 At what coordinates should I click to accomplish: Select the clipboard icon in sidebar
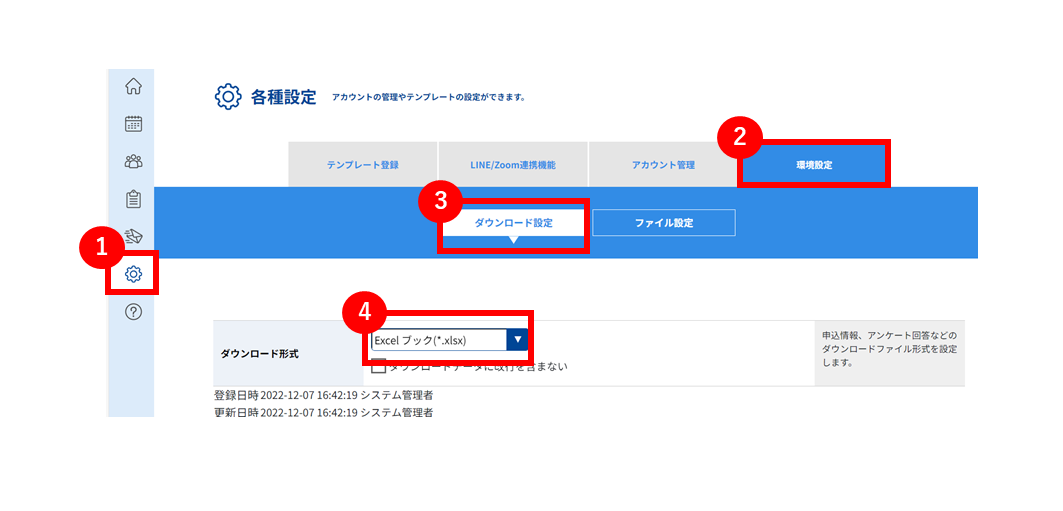tap(134, 199)
